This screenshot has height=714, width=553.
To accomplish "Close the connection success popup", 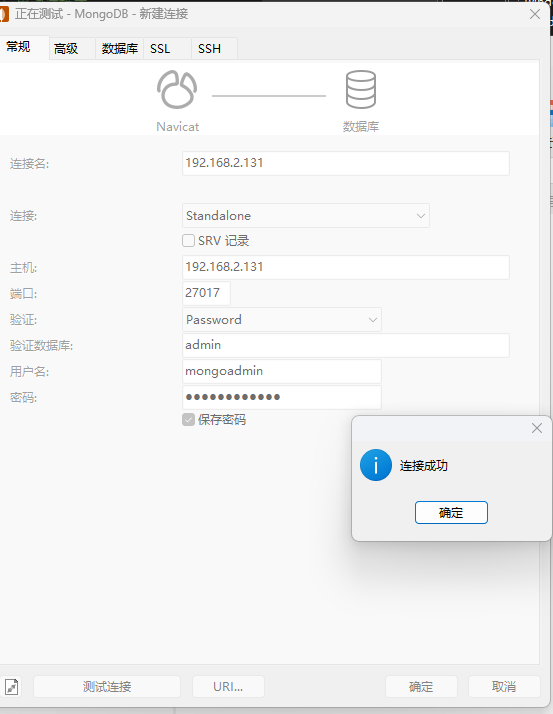I will pos(537,428).
